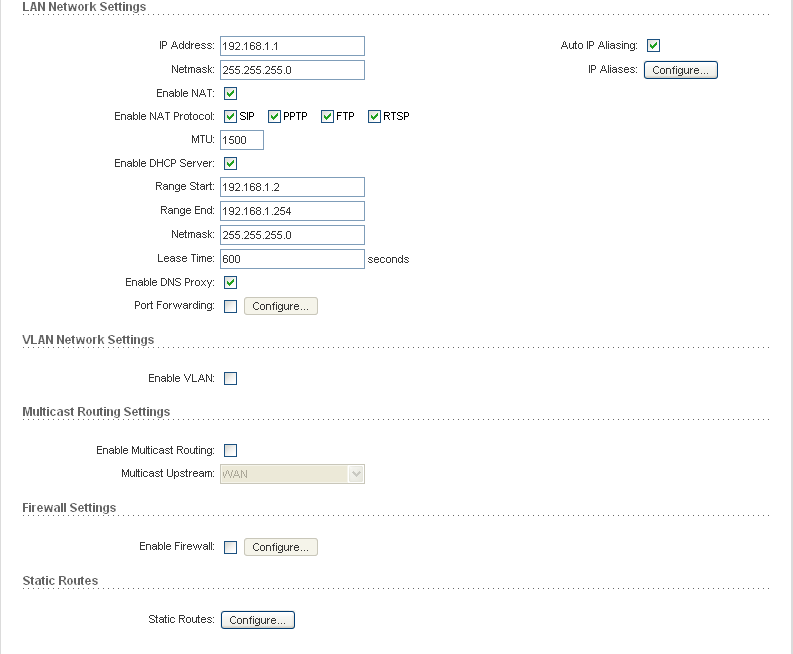This screenshot has height=654, width=793.
Task: Select the MTU input field
Action: pyautogui.click(x=242, y=140)
